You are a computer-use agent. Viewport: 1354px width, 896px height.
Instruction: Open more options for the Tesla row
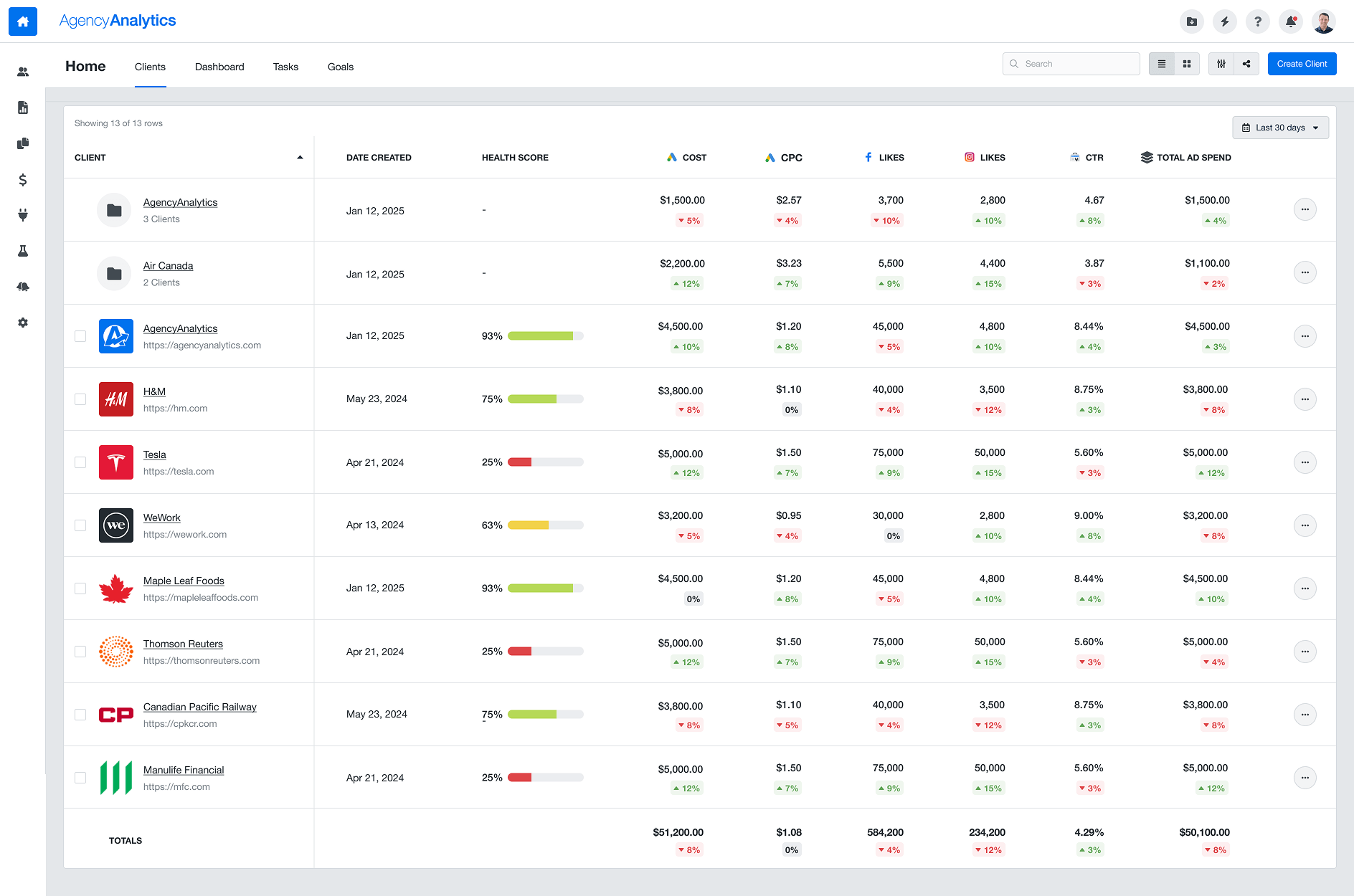pos(1305,462)
